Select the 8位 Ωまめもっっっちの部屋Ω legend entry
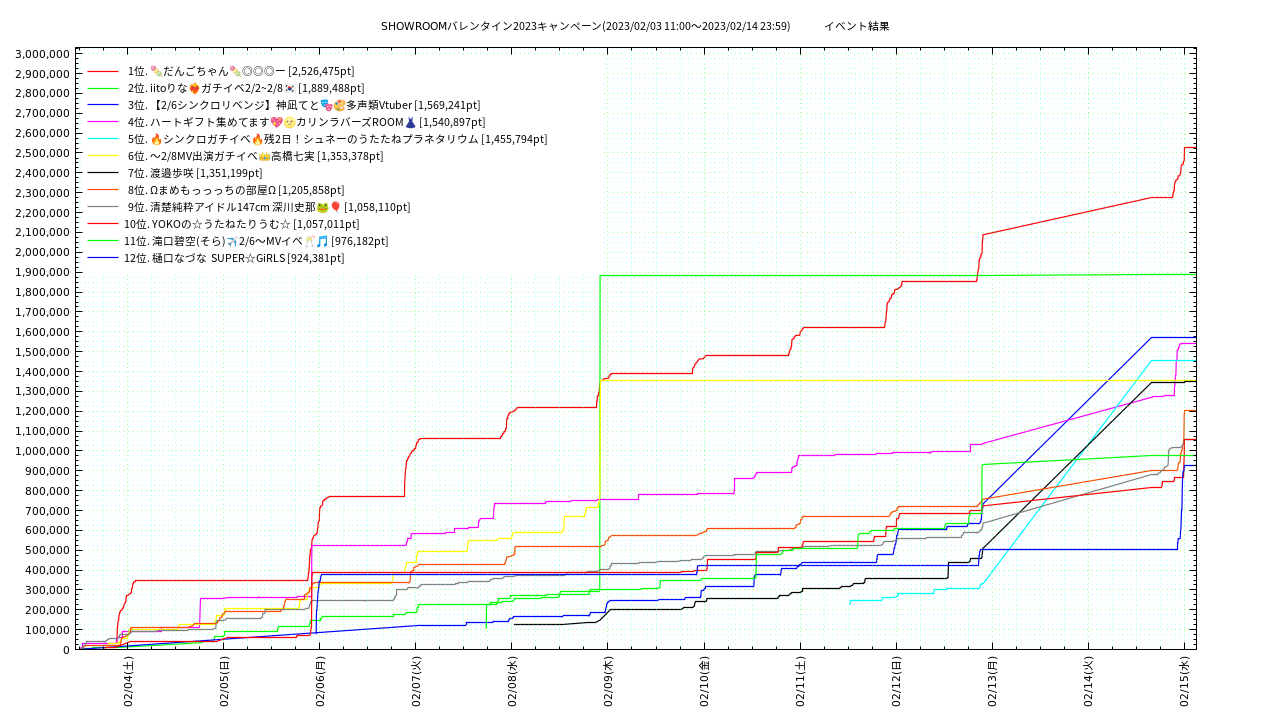This screenshot has height=720, width=1280. coord(236,190)
